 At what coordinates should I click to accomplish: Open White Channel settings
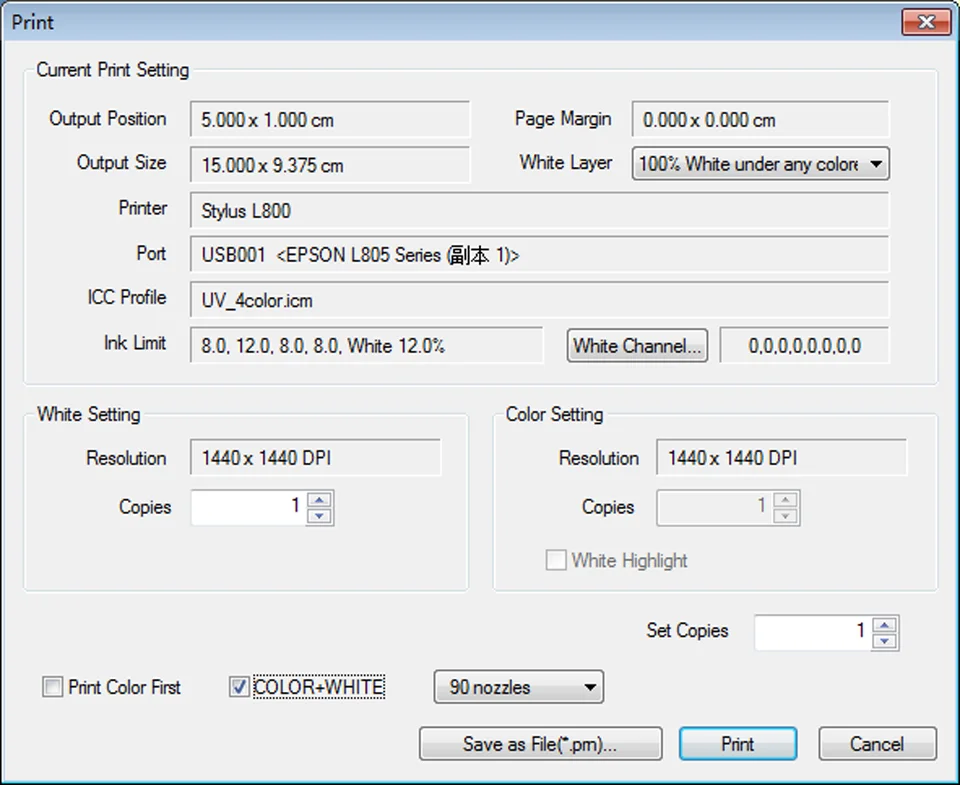637,346
